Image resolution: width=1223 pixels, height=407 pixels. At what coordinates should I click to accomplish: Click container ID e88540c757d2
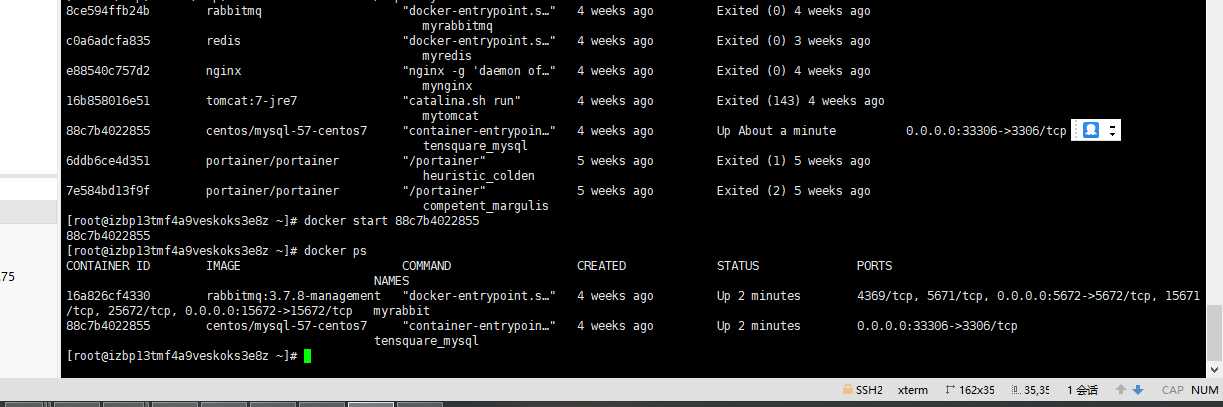[x=108, y=71]
